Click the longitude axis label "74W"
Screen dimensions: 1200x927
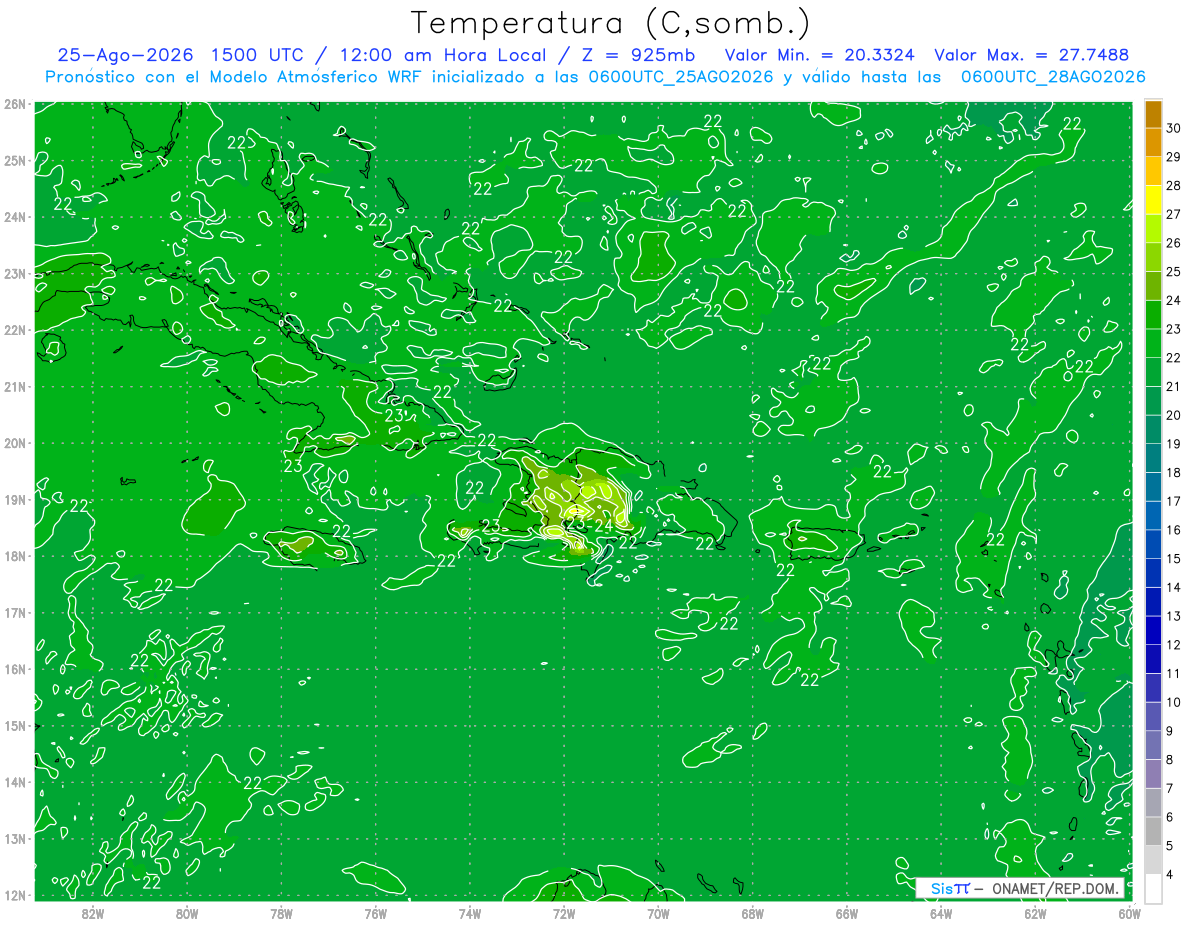(469, 913)
